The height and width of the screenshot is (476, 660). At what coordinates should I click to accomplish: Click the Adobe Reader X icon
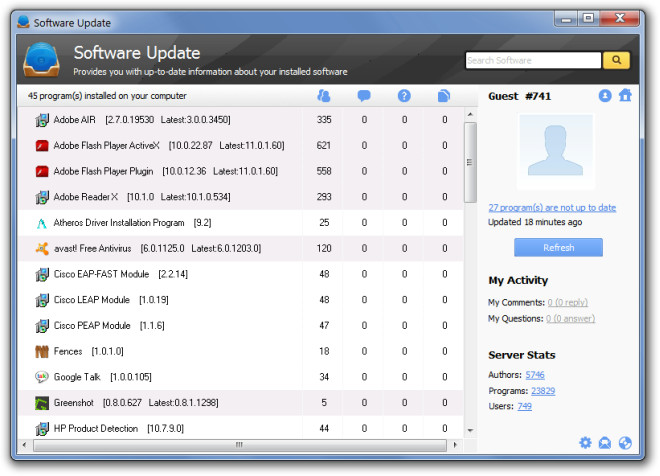point(42,197)
